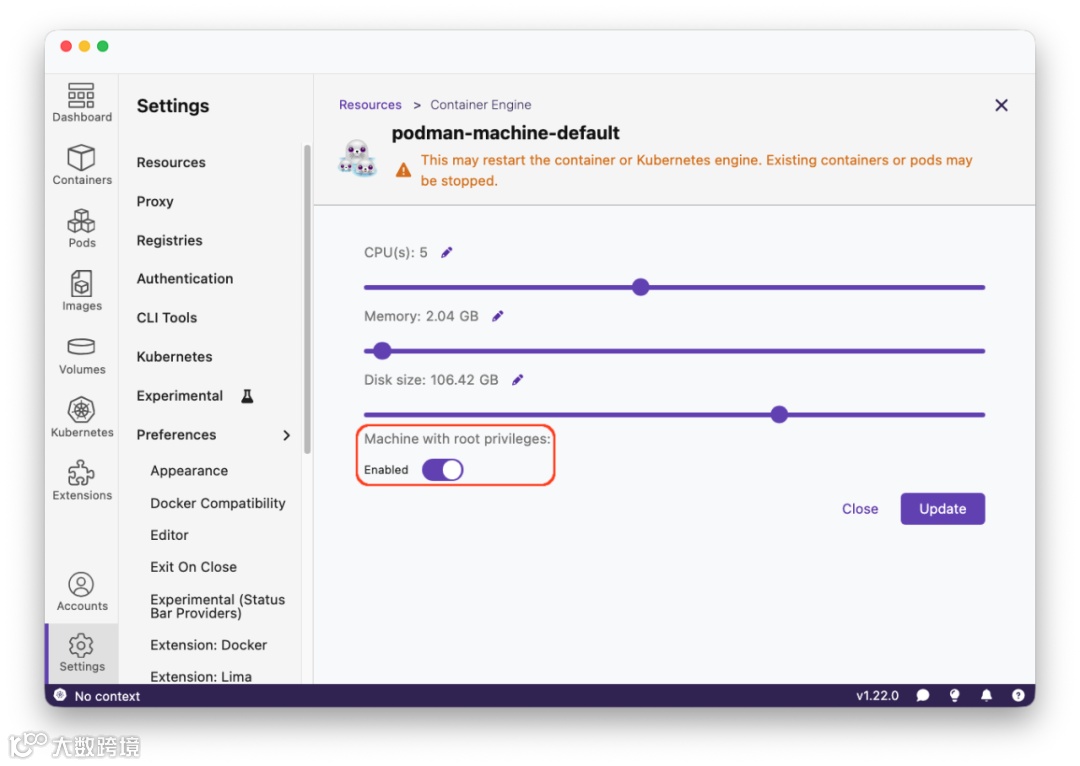
Task: Go to Containers in sidebar
Action: click(x=81, y=165)
